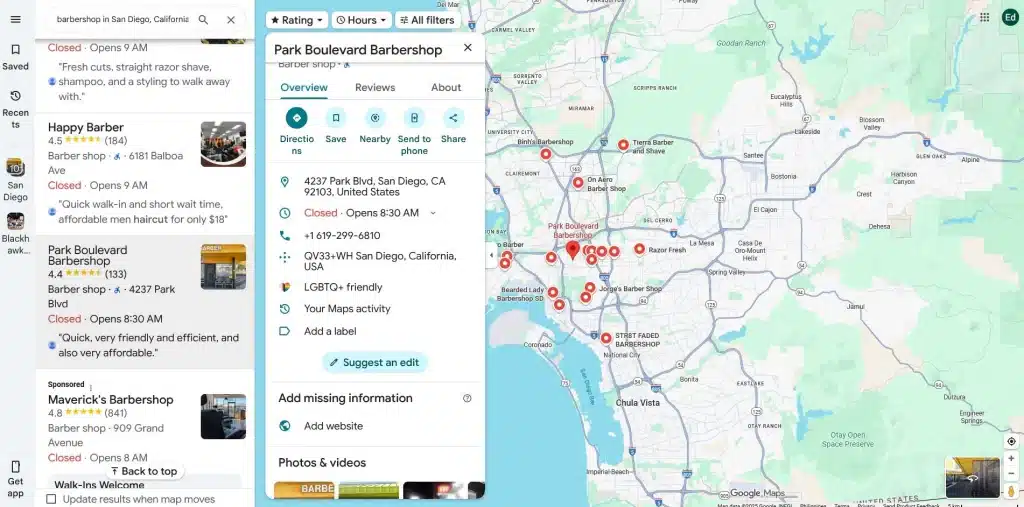Screen dimensions: 1024x507
Task: Open All filters
Action: point(427,20)
